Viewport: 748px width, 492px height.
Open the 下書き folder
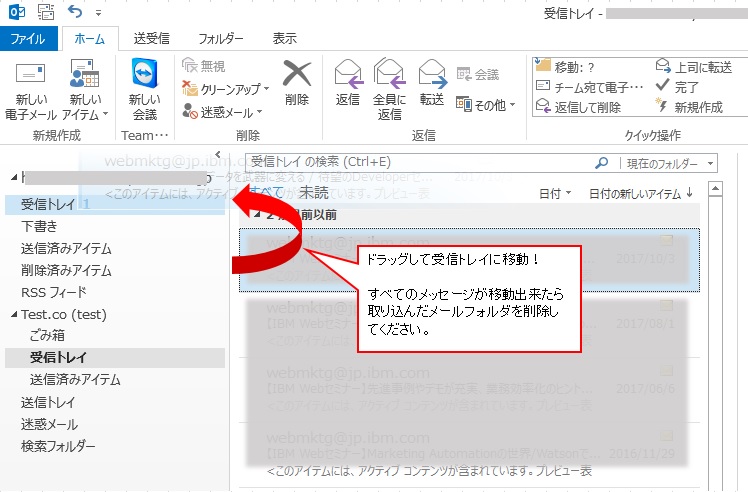point(39,226)
